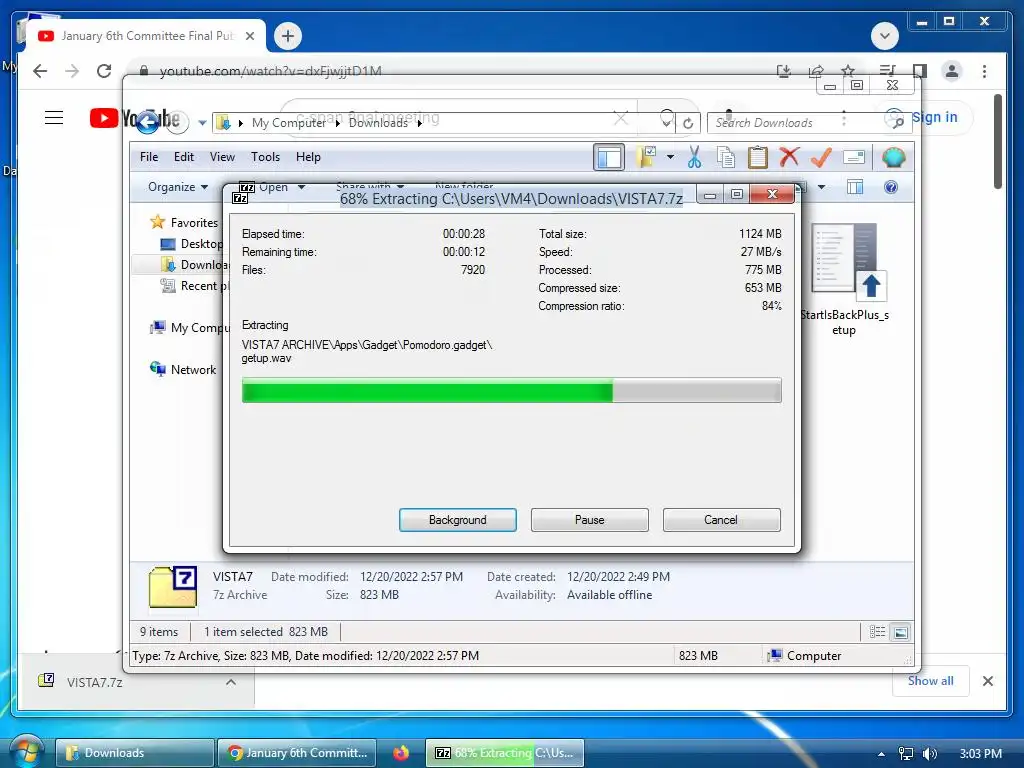Open VISTA7.7z from downloads bar
Image resolution: width=1024 pixels, height=768 pixels.
click(94, 682)
